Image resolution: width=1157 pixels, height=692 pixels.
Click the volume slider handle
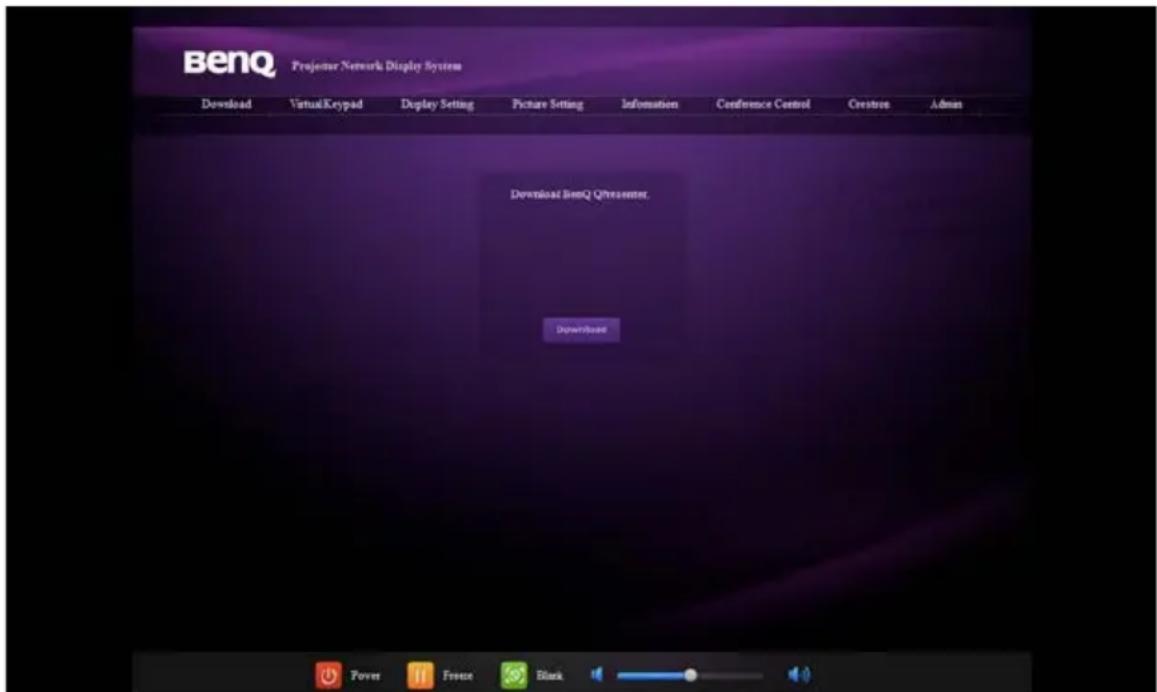click(x=691, y=675)
